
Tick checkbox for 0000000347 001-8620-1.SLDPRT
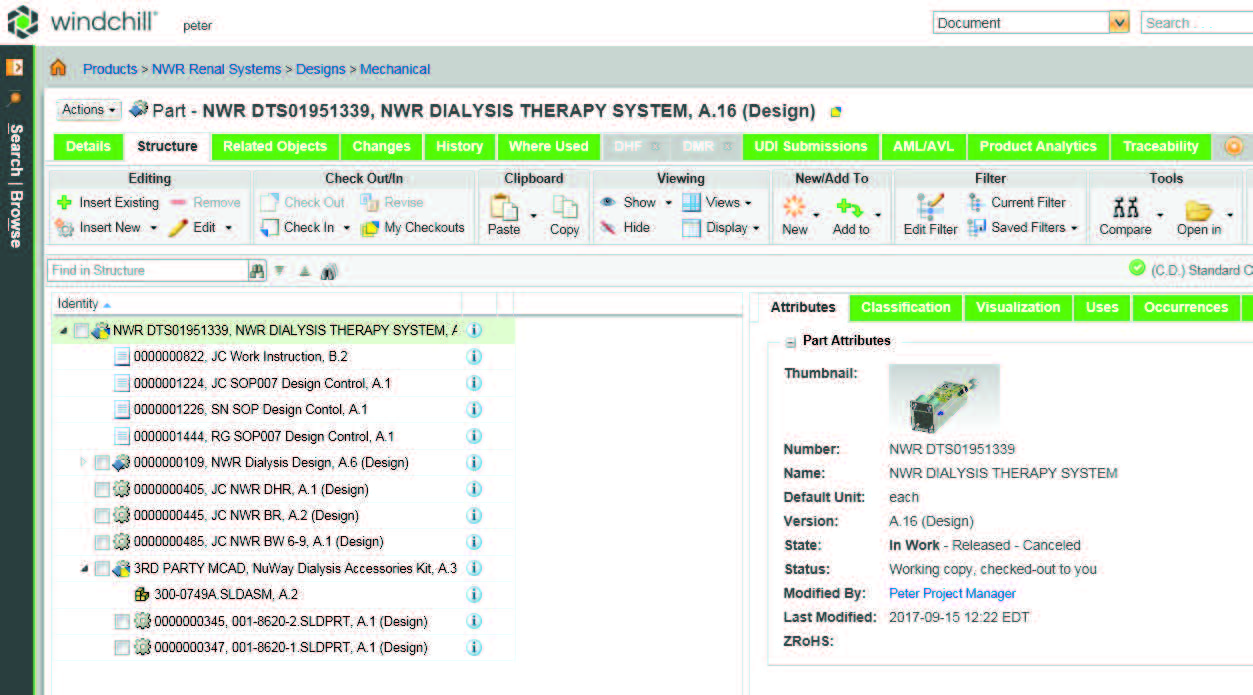(121, 647)
